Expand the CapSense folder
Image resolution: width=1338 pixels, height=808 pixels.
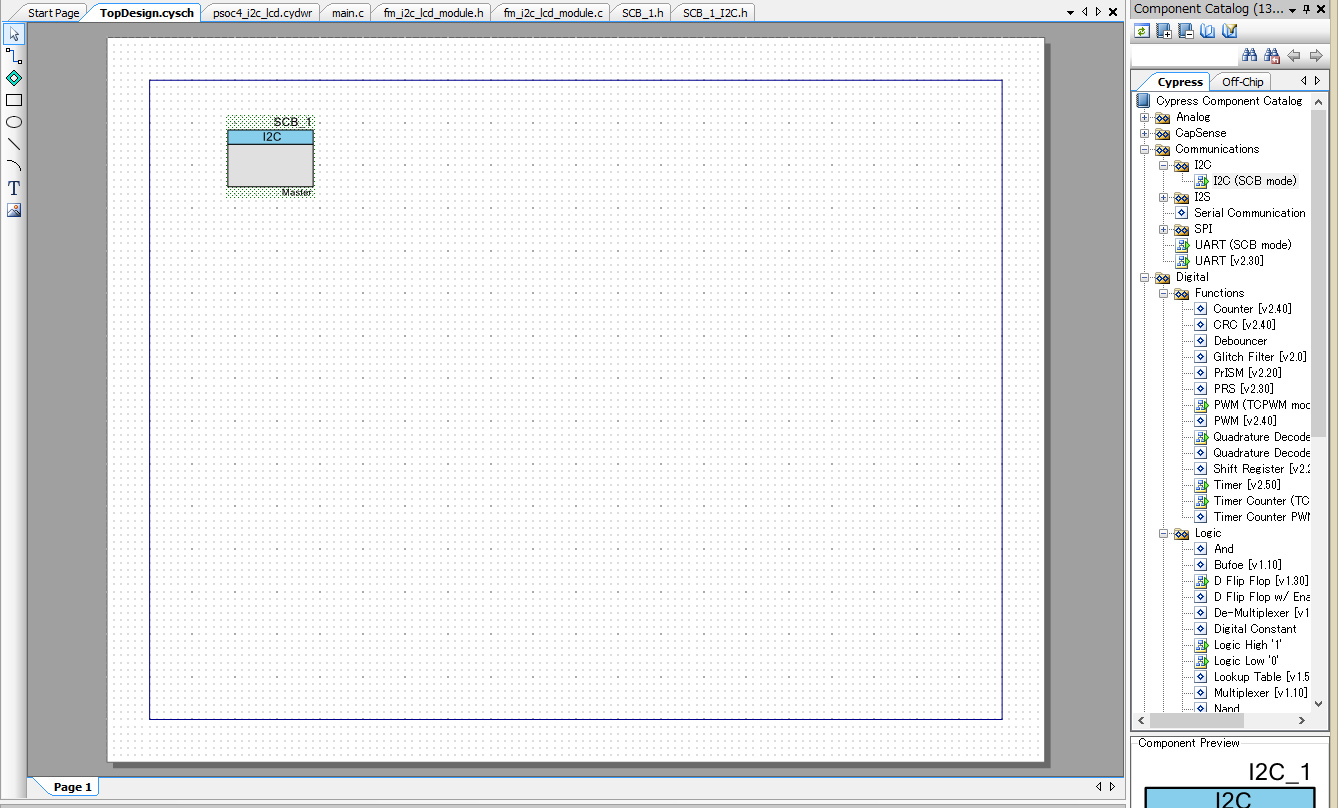(1144, 134)
